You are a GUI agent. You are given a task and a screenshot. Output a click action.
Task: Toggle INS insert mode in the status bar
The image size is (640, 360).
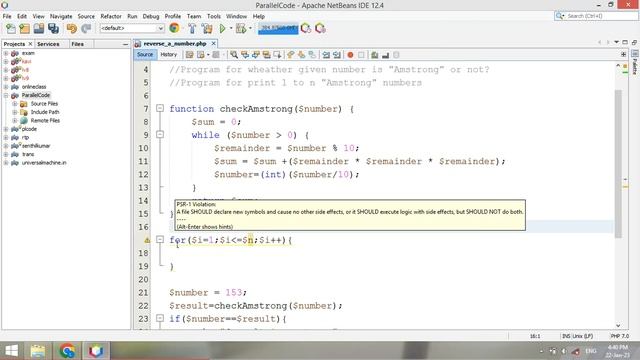click(566, 336)
